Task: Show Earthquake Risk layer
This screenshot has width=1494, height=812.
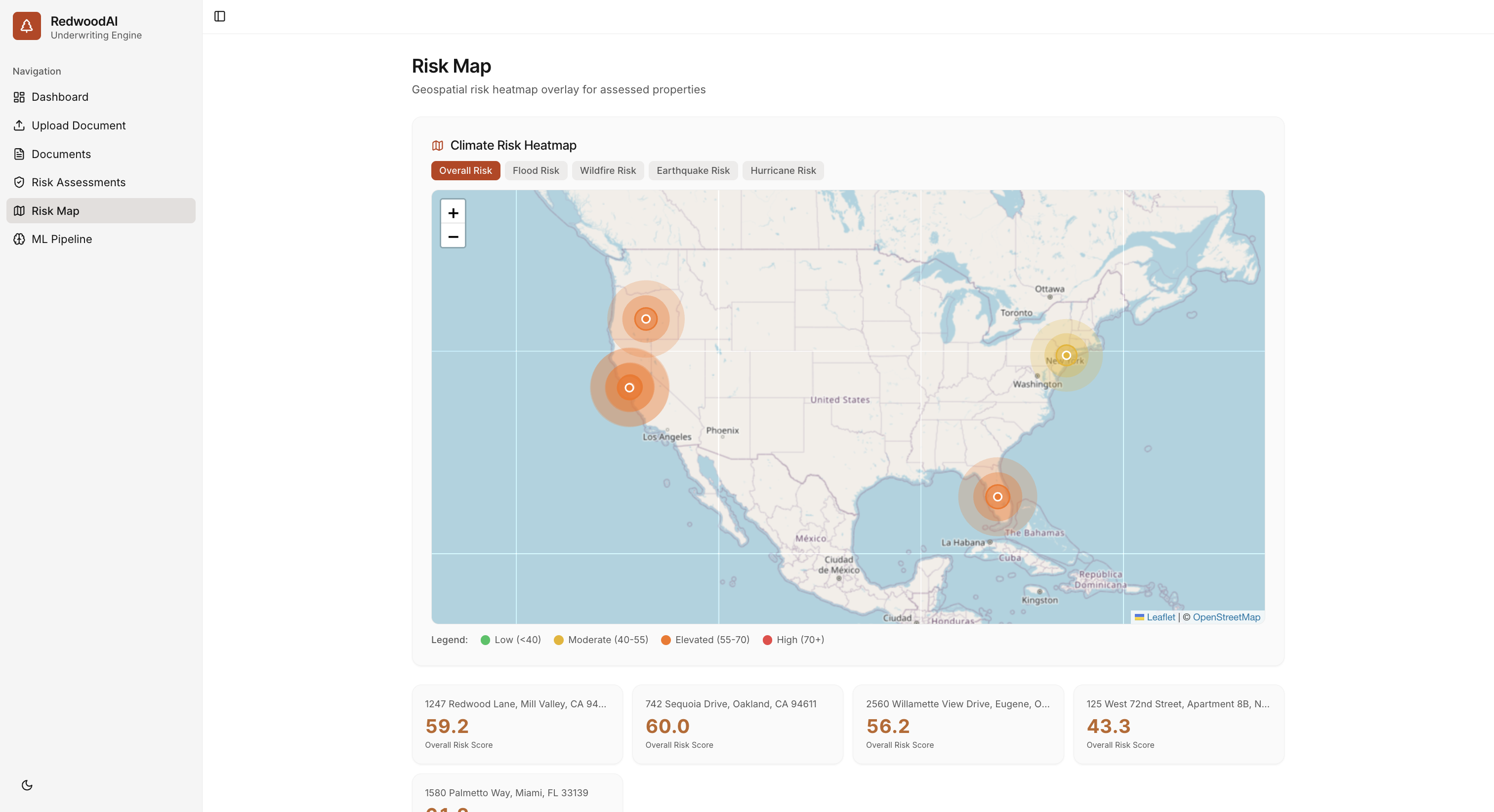Action: click(693, 170)
